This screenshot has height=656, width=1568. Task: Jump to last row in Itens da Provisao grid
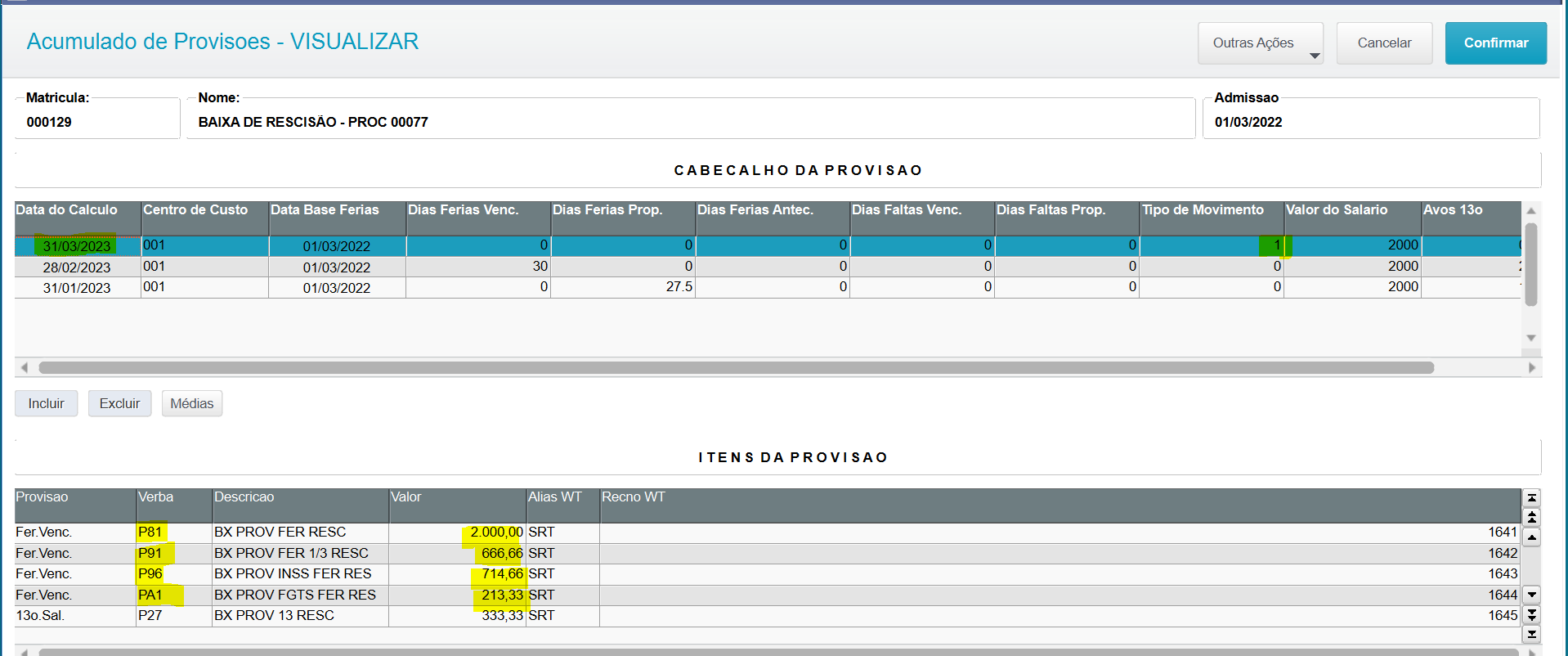[x=1532, y=634]
